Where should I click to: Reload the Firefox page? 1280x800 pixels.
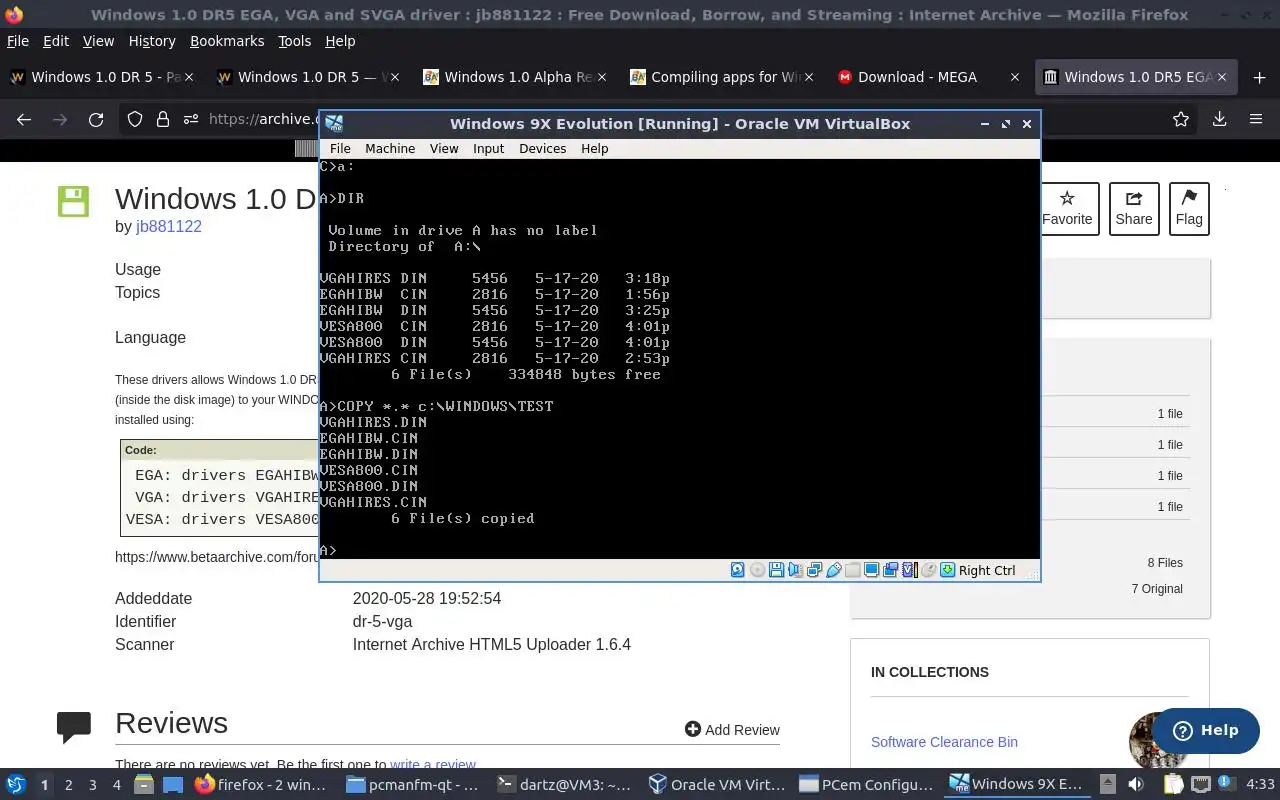click(96, 119)
